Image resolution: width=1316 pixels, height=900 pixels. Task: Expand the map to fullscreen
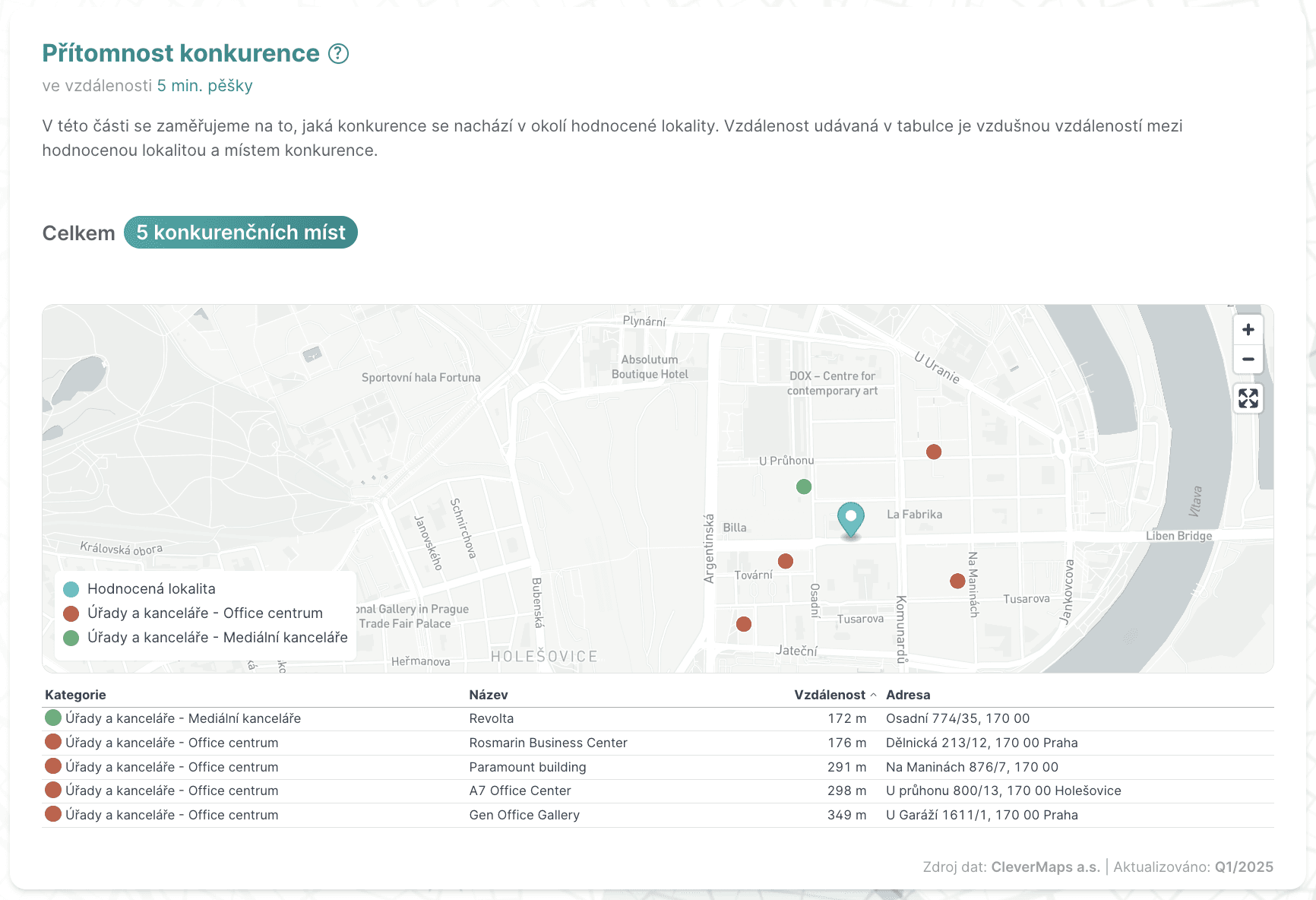point(1247,398)
